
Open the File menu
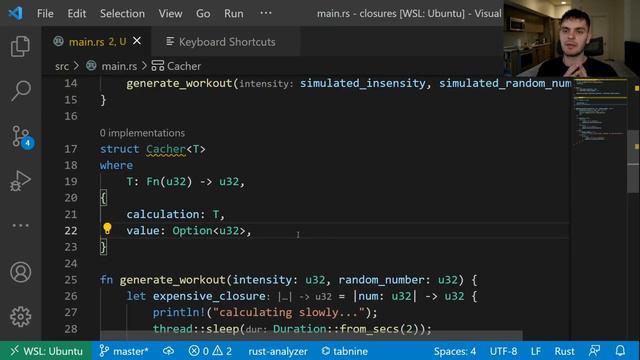(x=45, y=13)
